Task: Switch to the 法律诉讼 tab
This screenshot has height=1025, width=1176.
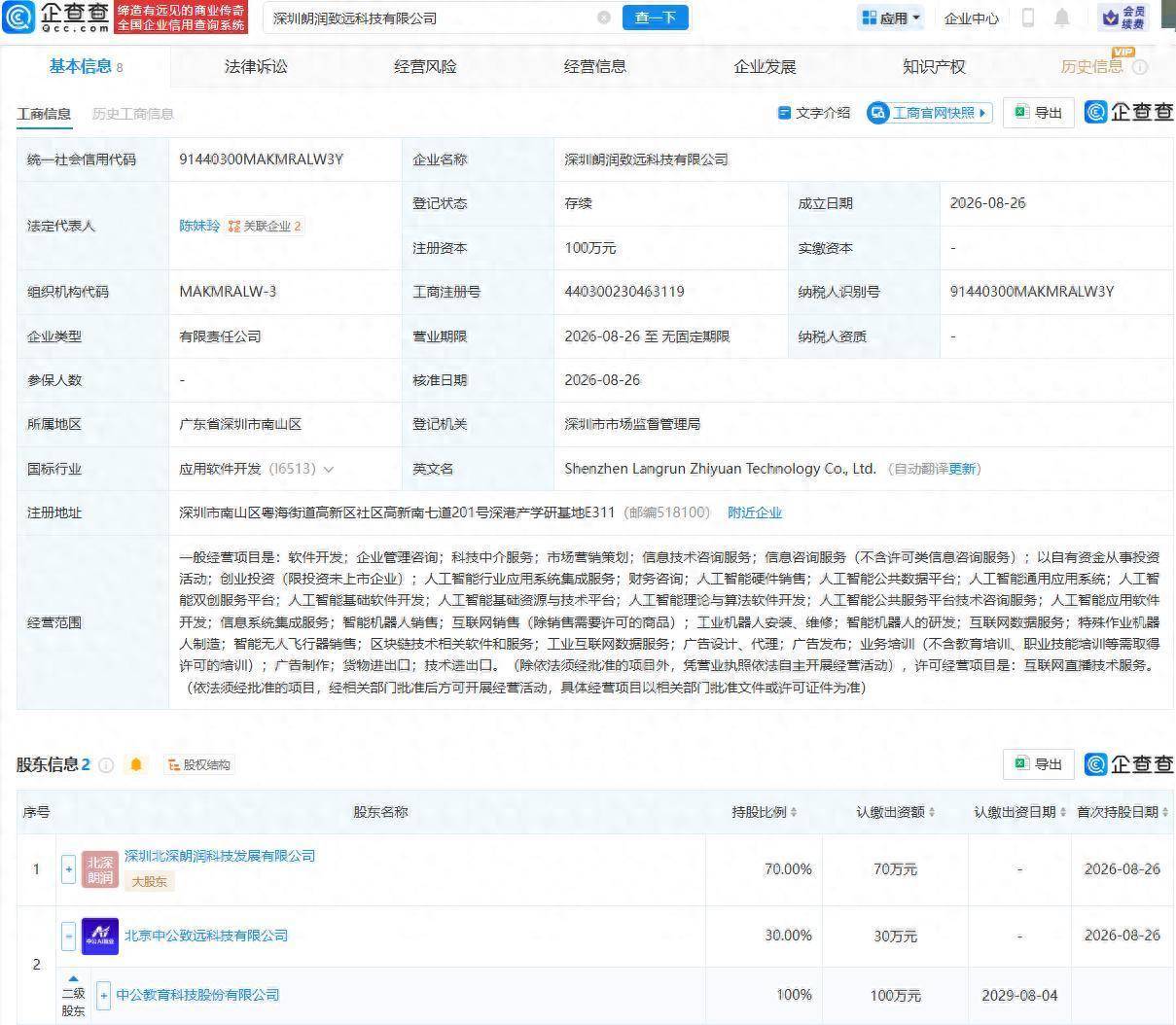Action: pos(256,67)
